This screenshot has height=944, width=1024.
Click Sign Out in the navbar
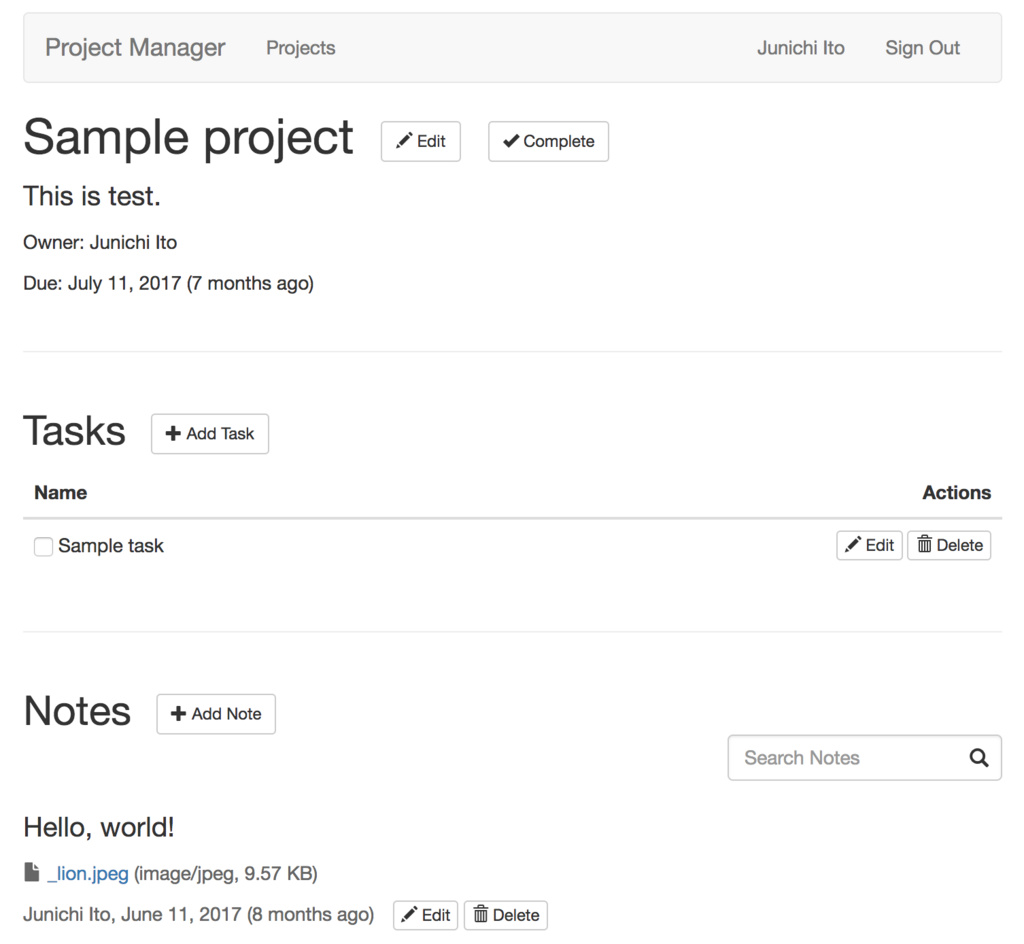pyautogui.click(x=922, y=48)
